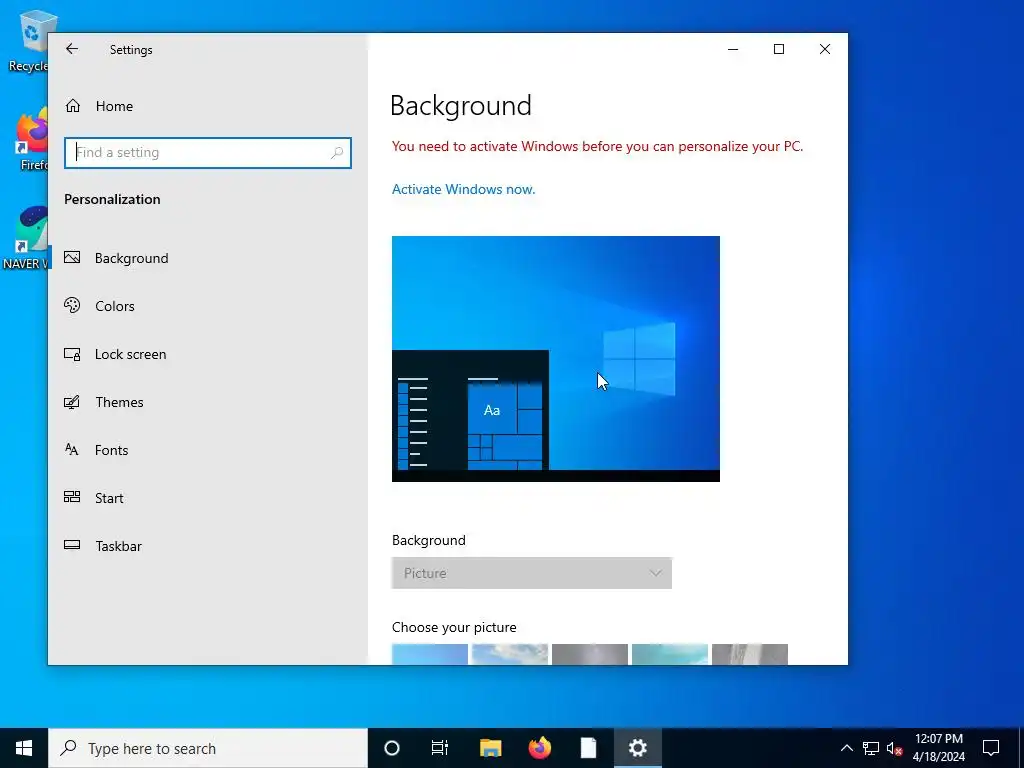This screenshot has width=1024, height=768.
Task: Minimize the Settings window
Action: point(733,49)
